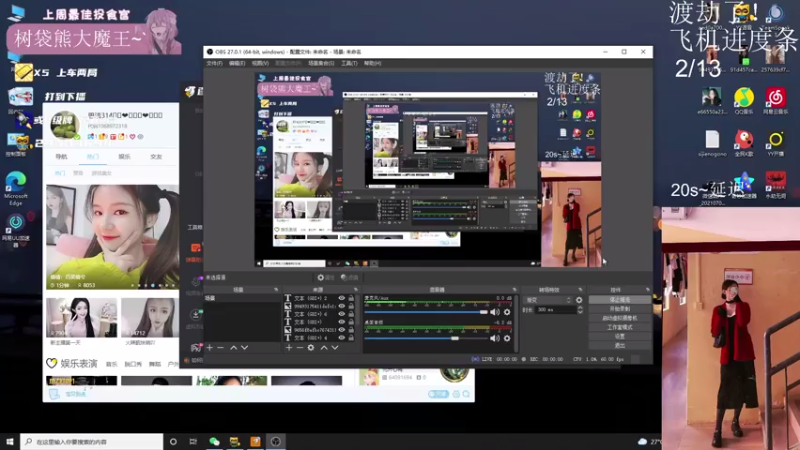Remove selected source with minus icon
This screenshot has width=800, height=450.
coord(299,347)
